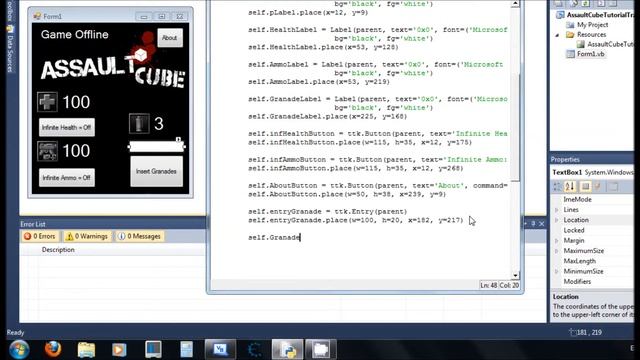Click the Col: 20 status indicator
Screen dimensions: 640x360
[x=509, y=285]
